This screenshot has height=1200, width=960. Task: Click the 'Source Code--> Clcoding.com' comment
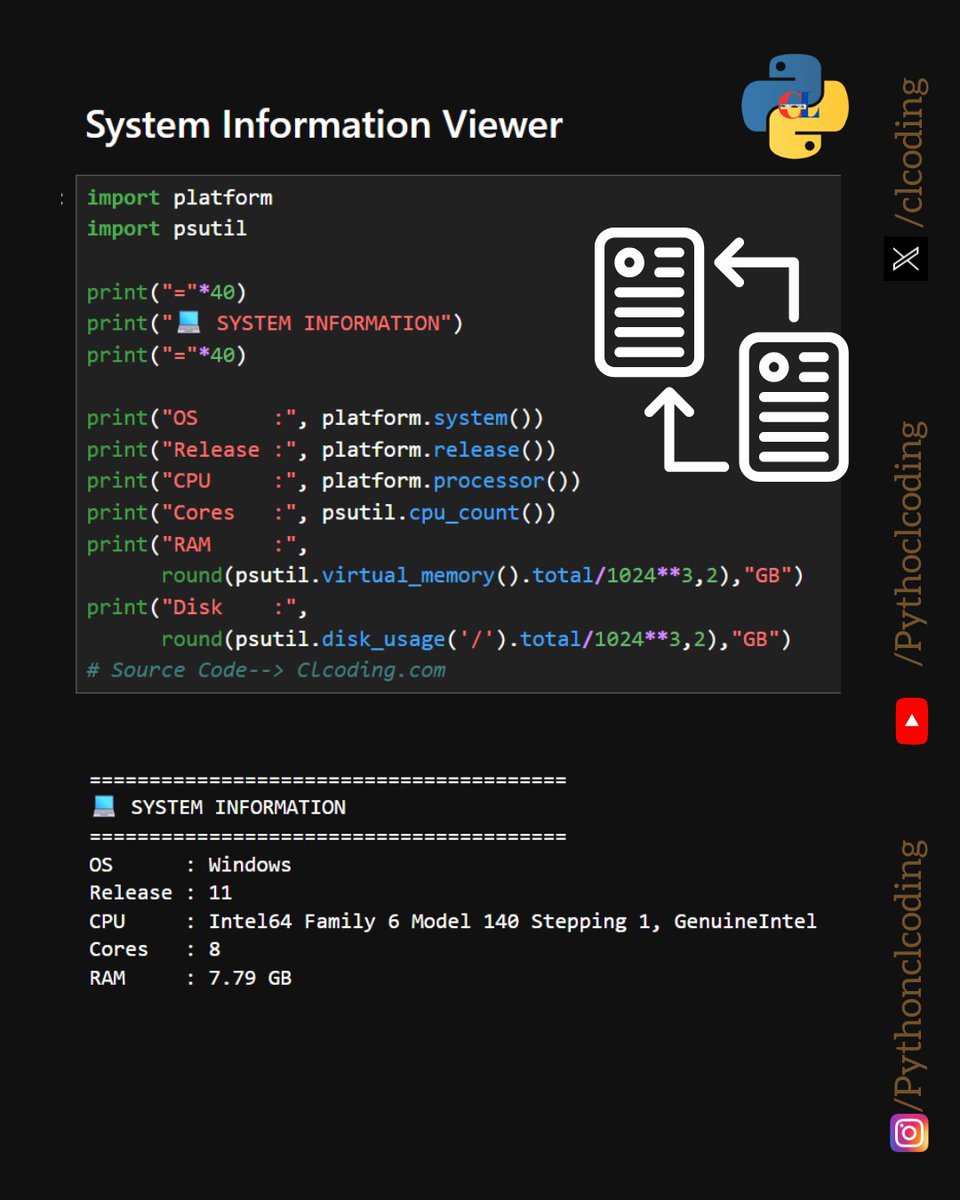[266, 670]
